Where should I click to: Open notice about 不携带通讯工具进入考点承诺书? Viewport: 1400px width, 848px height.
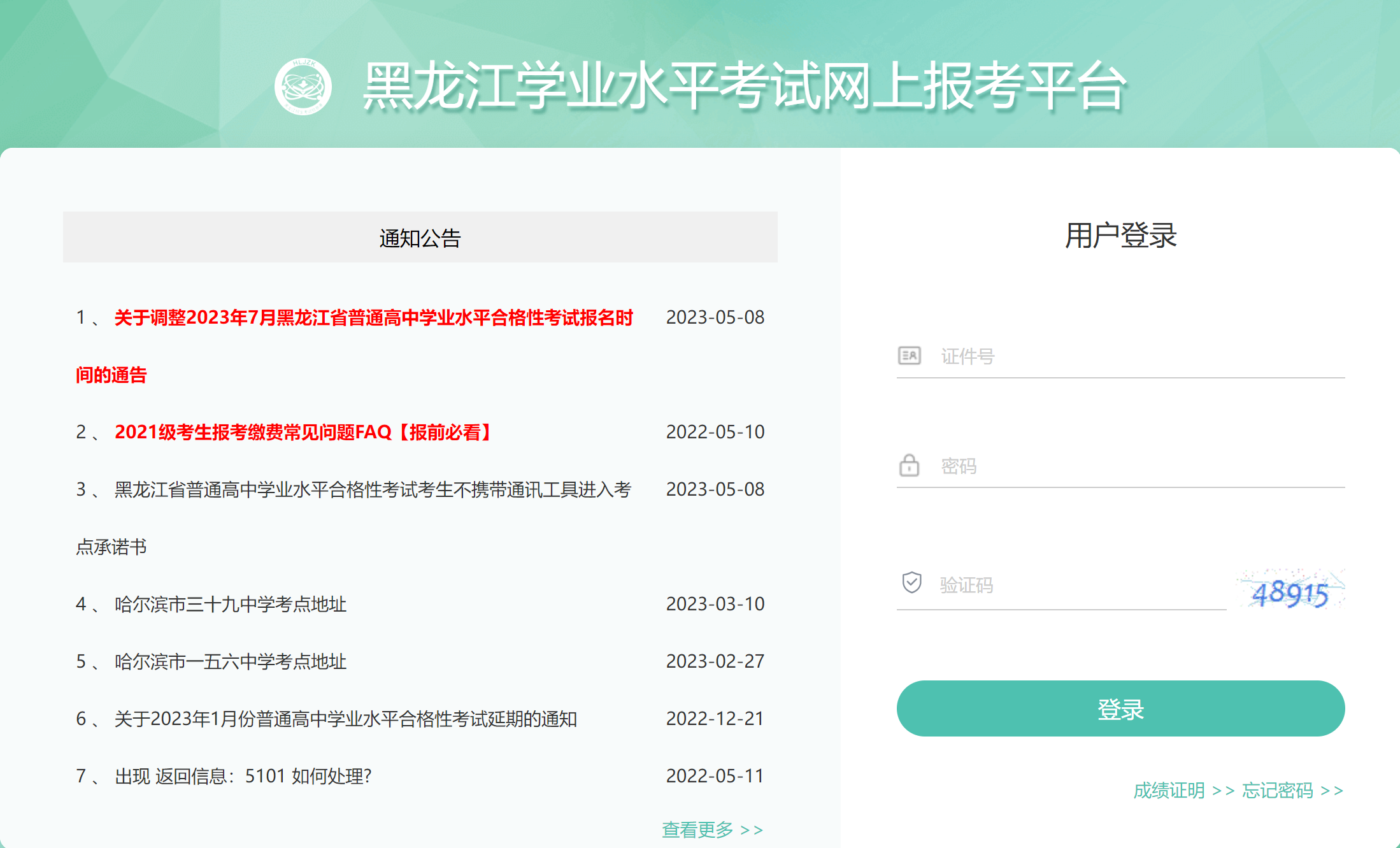(373, 489)
